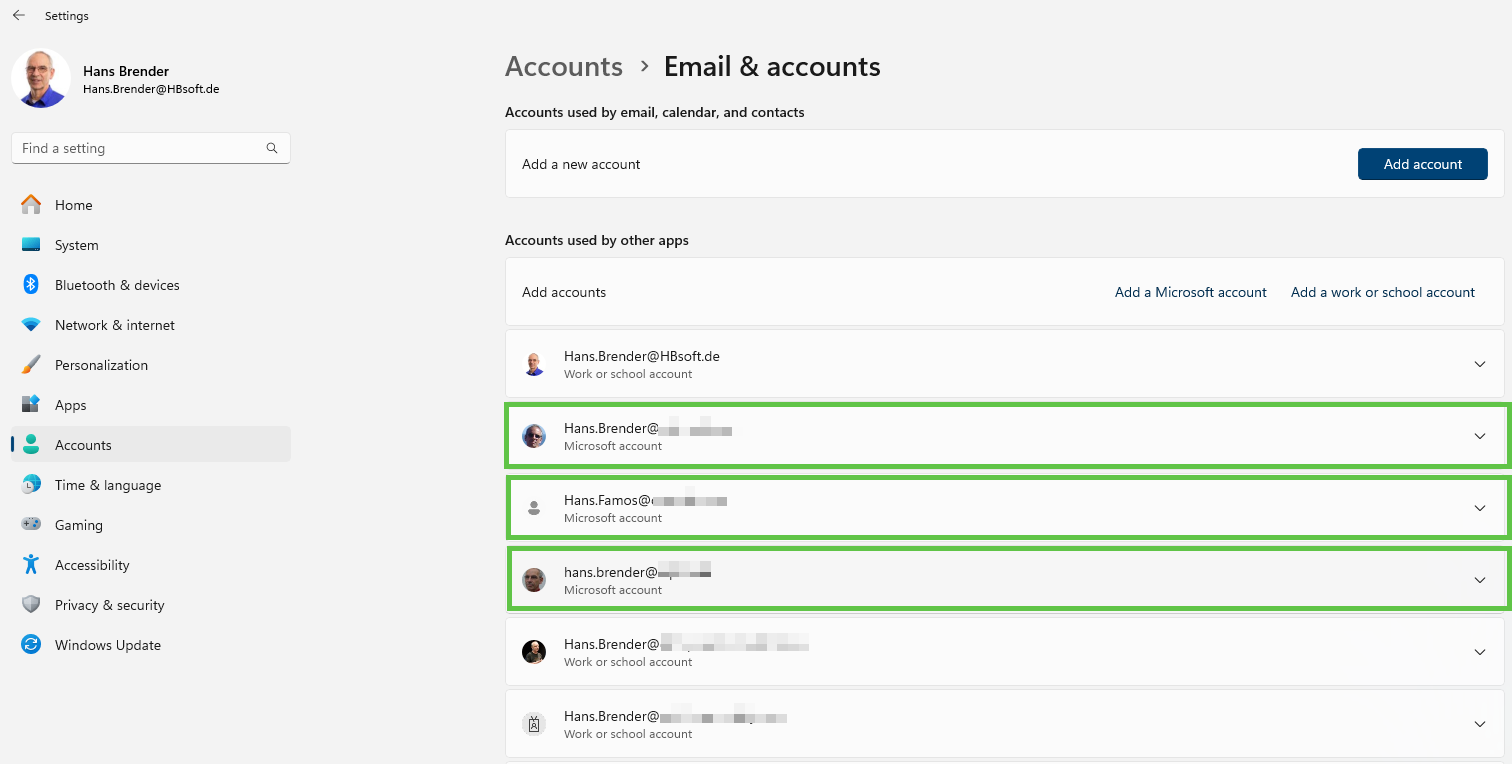Click the Find a setting search box

click(x=138, y=148)
